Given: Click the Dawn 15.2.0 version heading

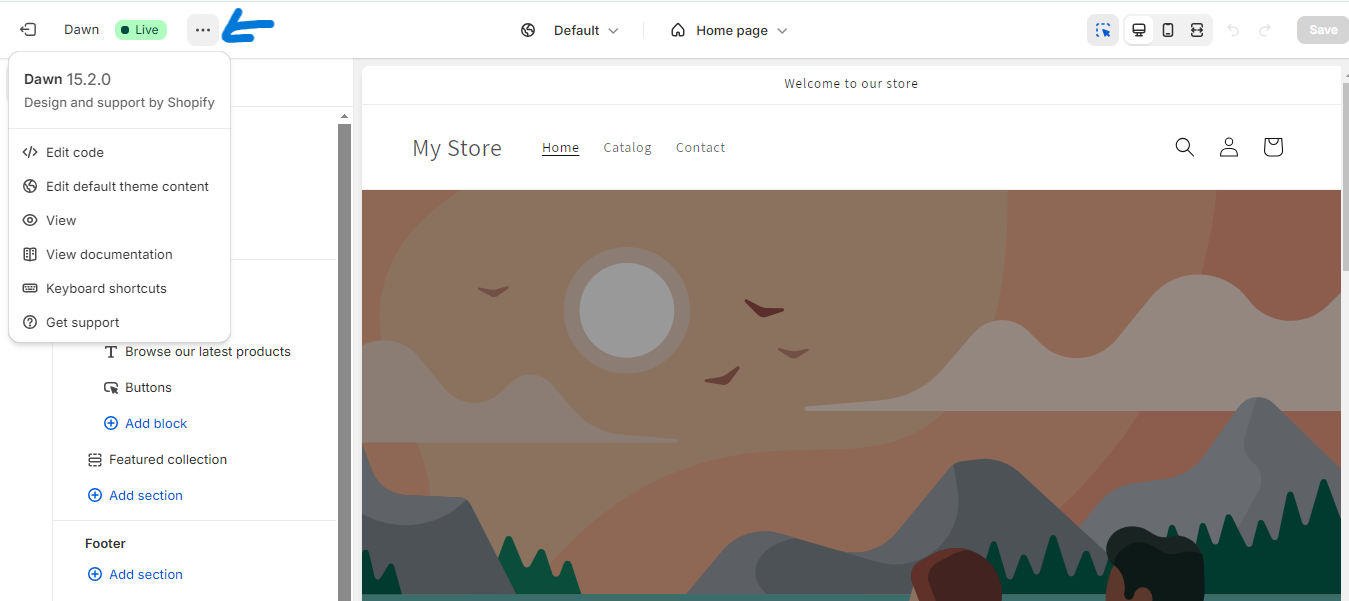Looking at the screenshot, I should point(67,79).
